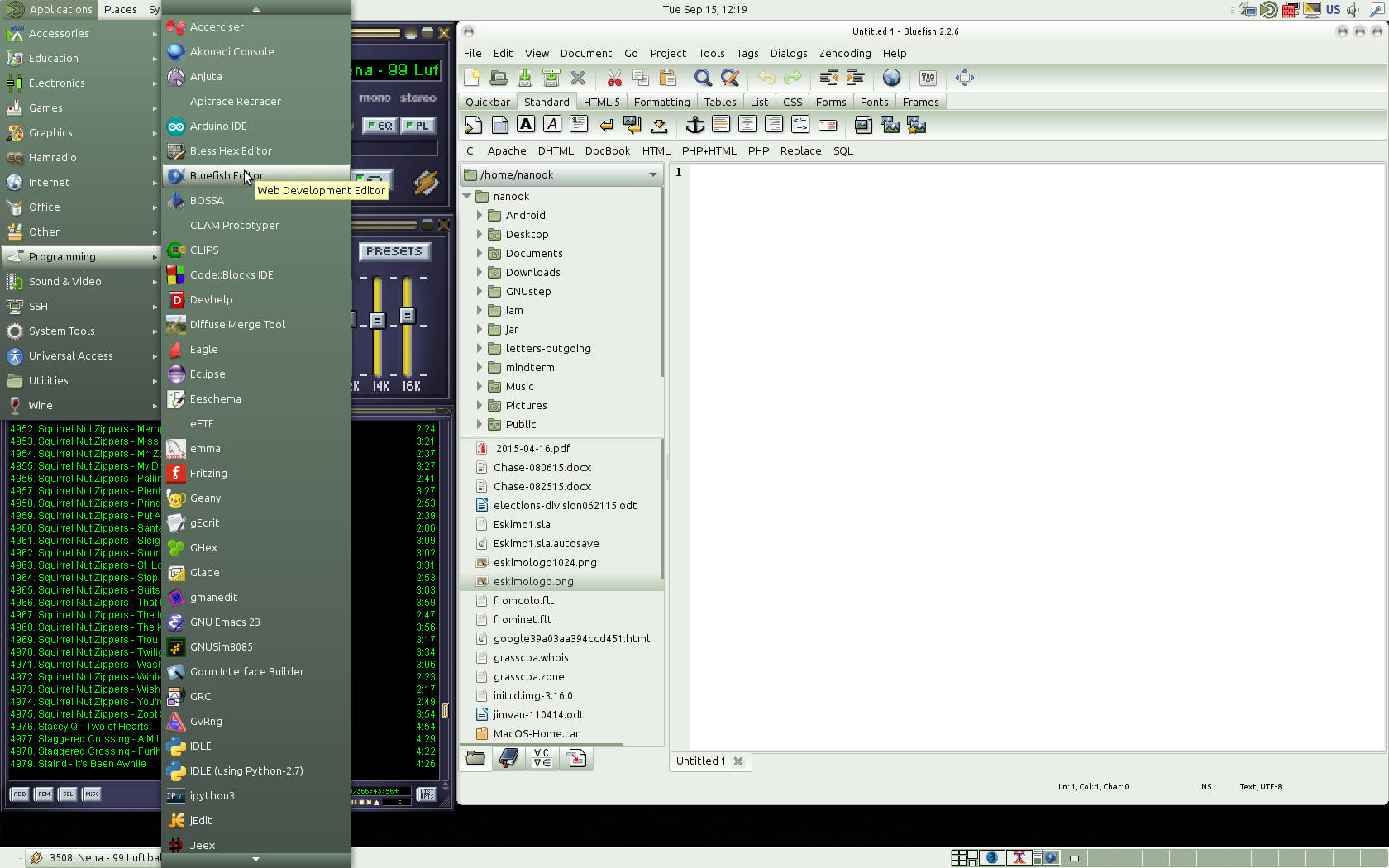Expand the mindterm folder
Viewport: 1389px width, 868px height.
tap(479, 367)
